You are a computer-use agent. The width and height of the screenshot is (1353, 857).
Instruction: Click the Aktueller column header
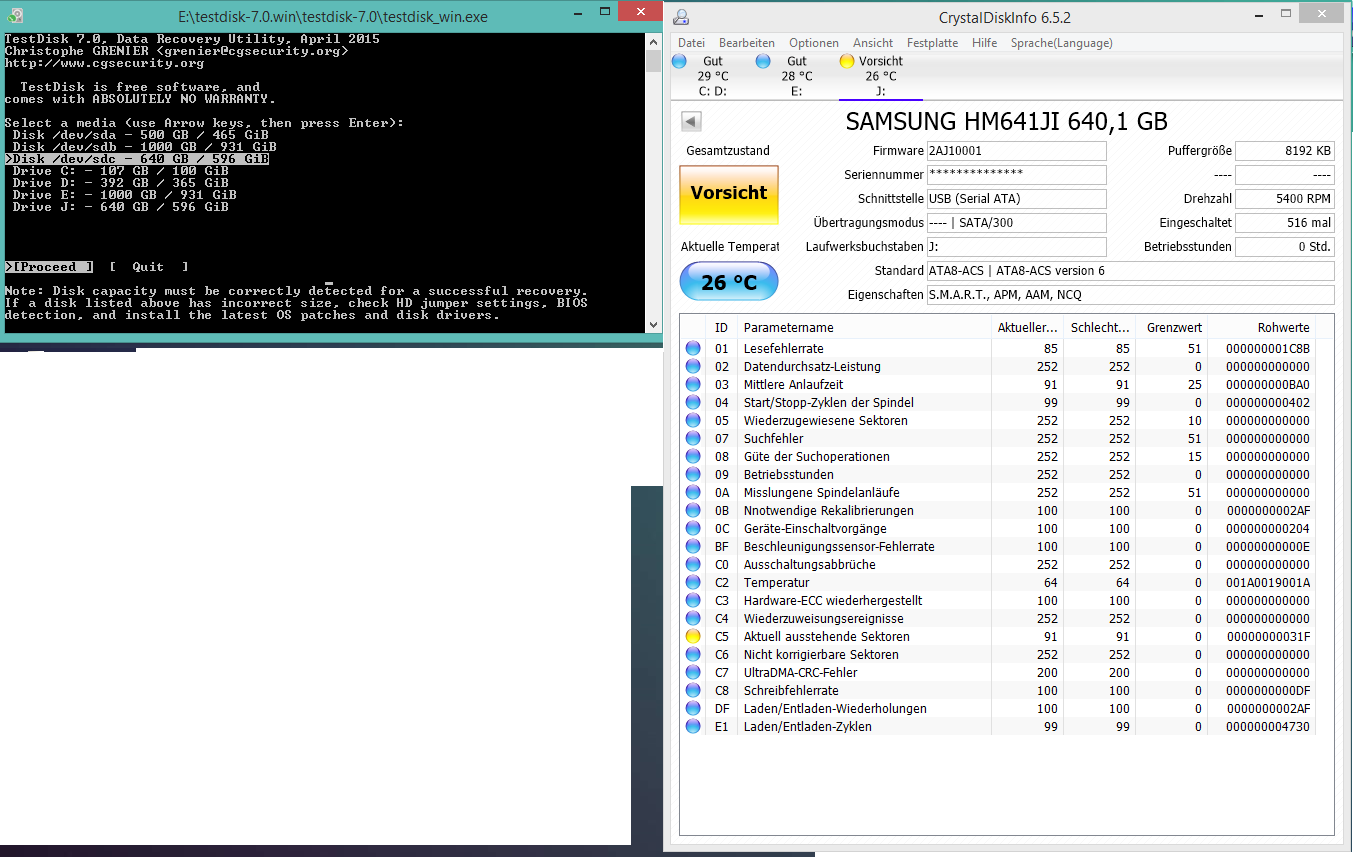1027,328
